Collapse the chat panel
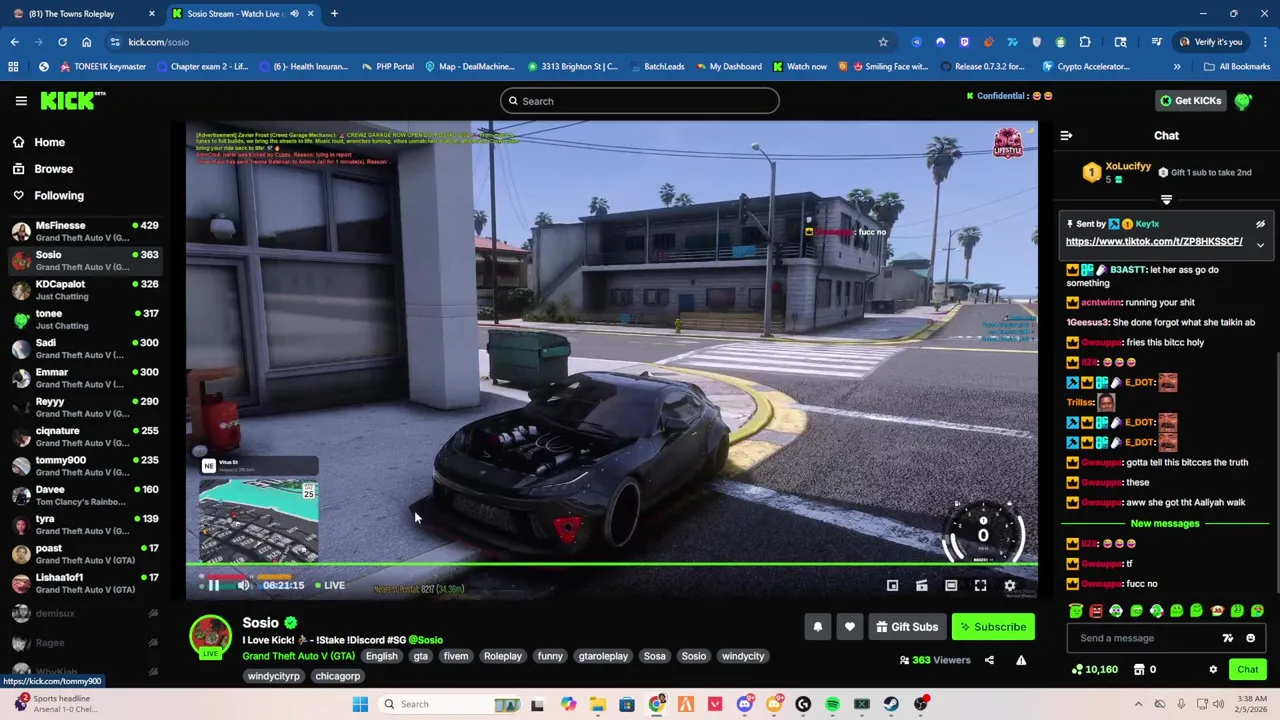The height and width of the screenshot is (720, 1280). [x=1066, y=135]
